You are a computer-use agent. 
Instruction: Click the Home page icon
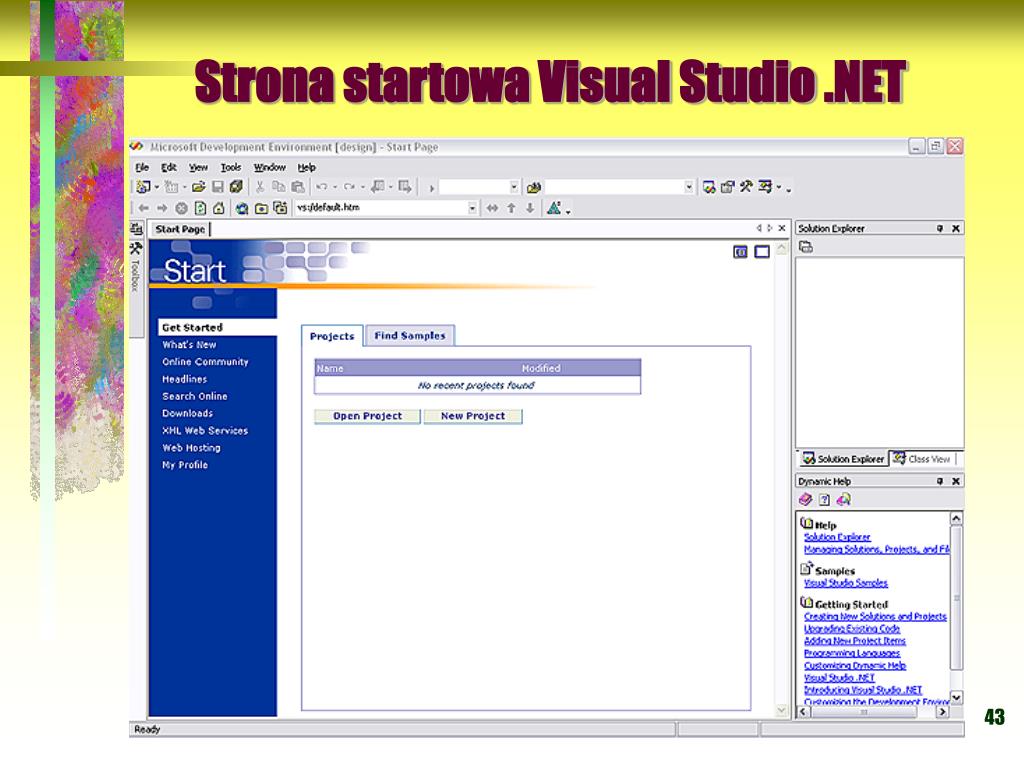coord(219,208)
